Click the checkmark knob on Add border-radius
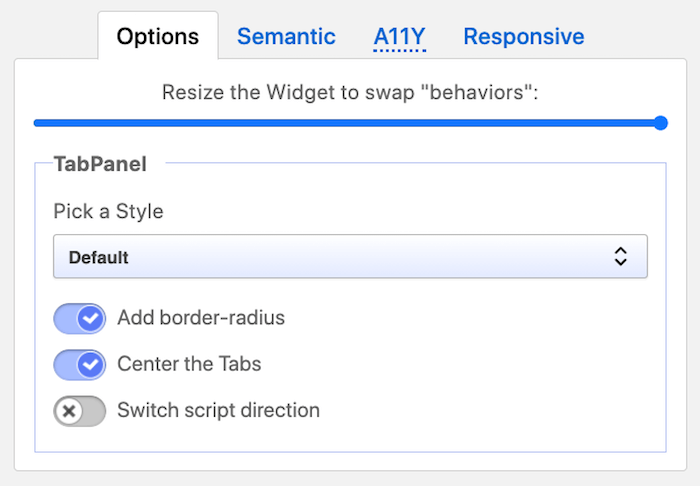Image resolution: width=700 pixels, height=486 pixels. pyautogui.click(x=92, y=319)
